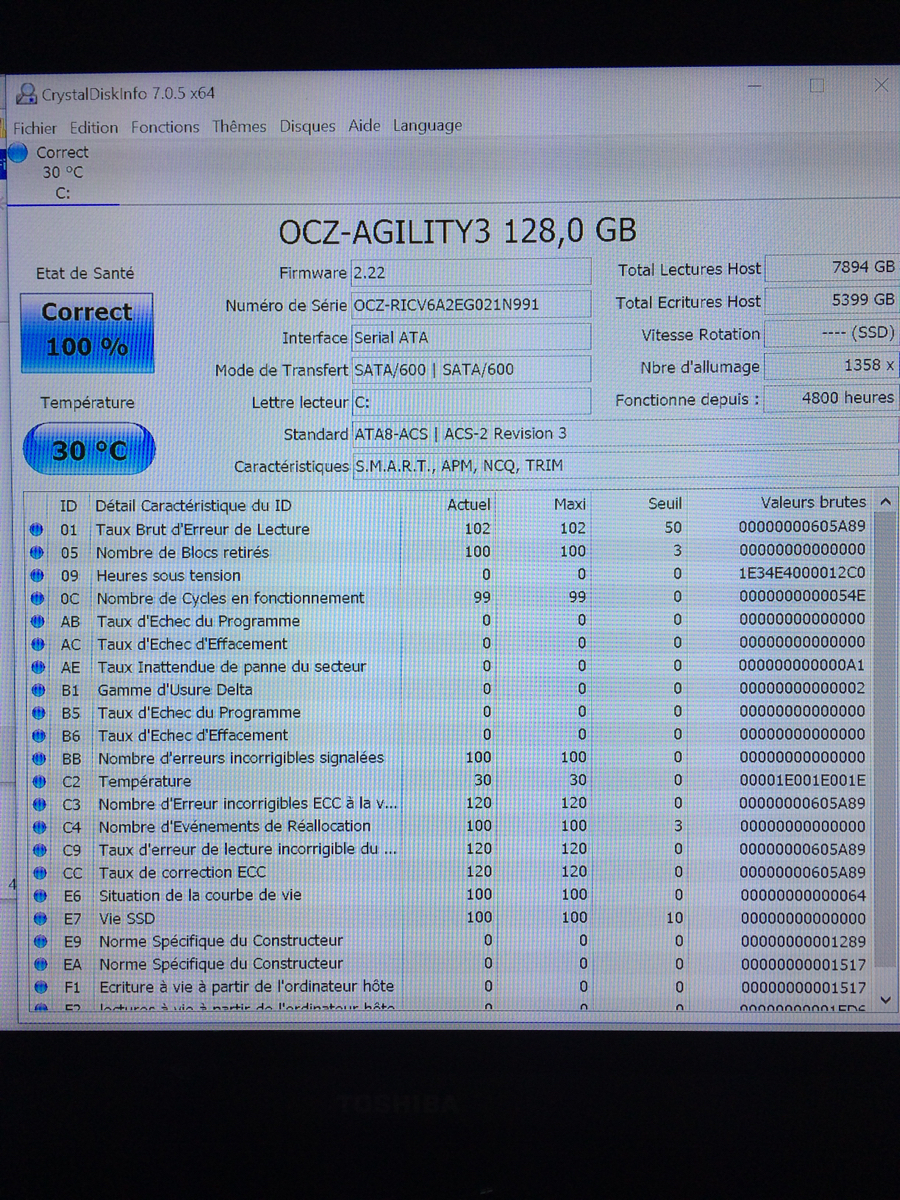The width and height of the screenshot is (900, 1200).
Task: Click status dot for ID C9 row
Action: point(40,850)
